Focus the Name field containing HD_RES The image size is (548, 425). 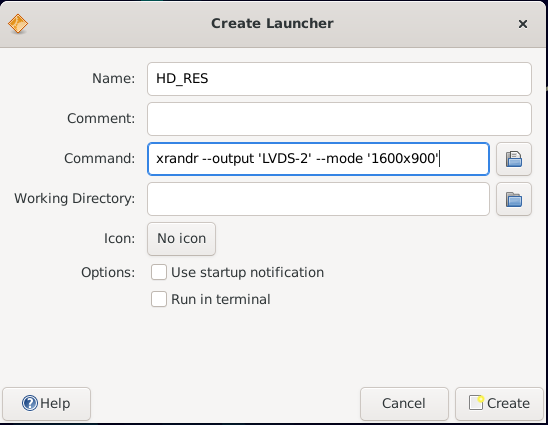339,79
